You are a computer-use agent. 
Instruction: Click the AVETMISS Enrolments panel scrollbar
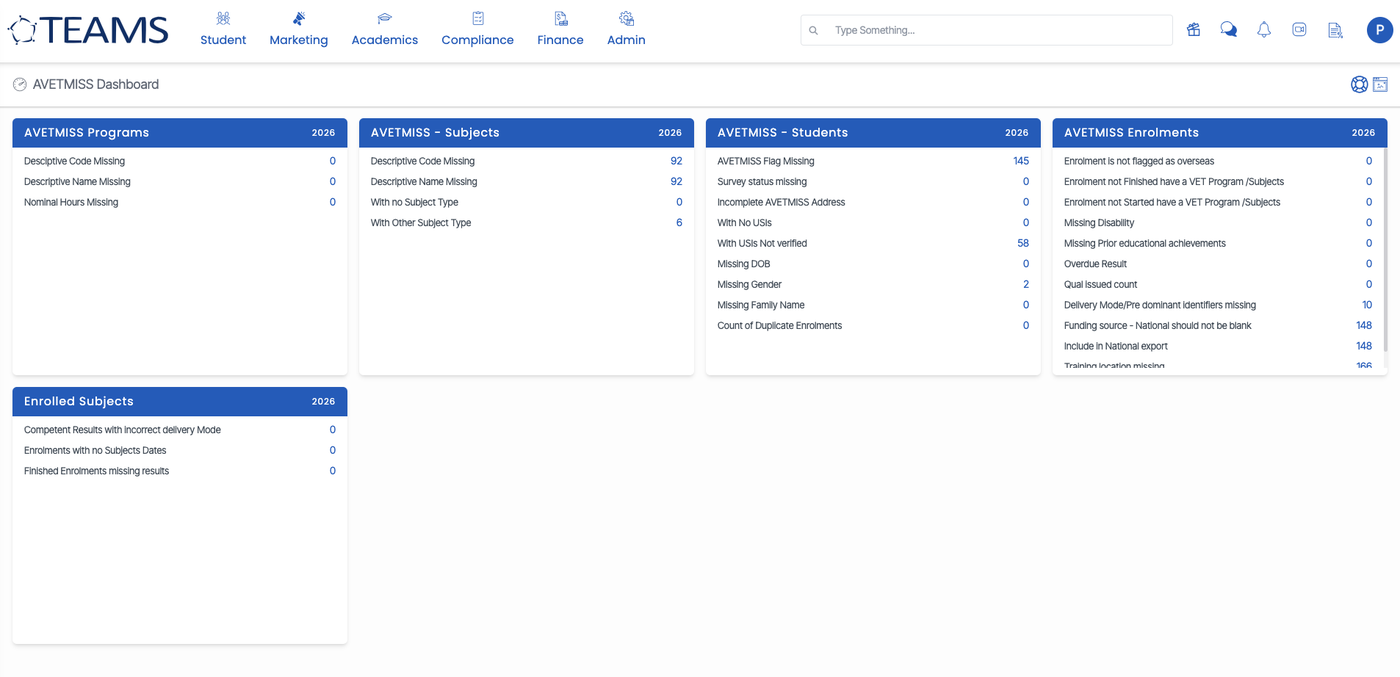[1385, 250]
